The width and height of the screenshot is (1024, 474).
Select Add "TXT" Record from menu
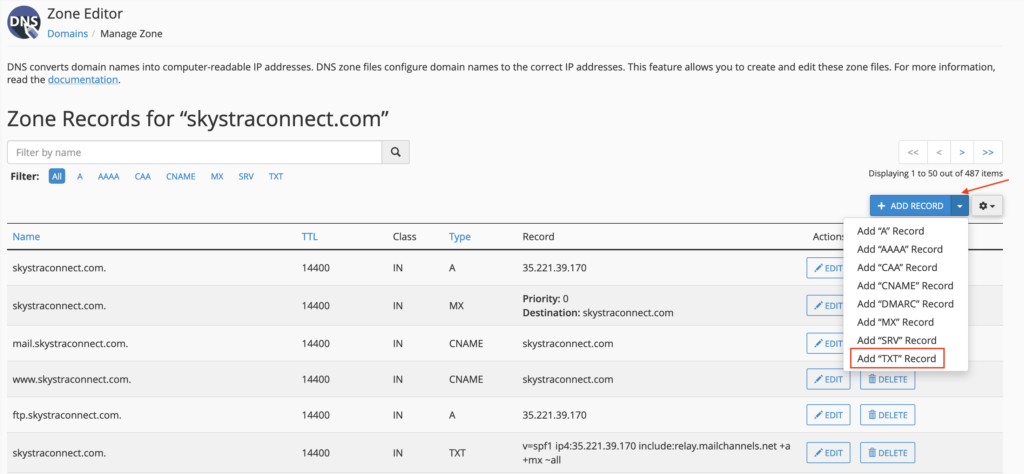pyautogui.click(x=896, y=358)
